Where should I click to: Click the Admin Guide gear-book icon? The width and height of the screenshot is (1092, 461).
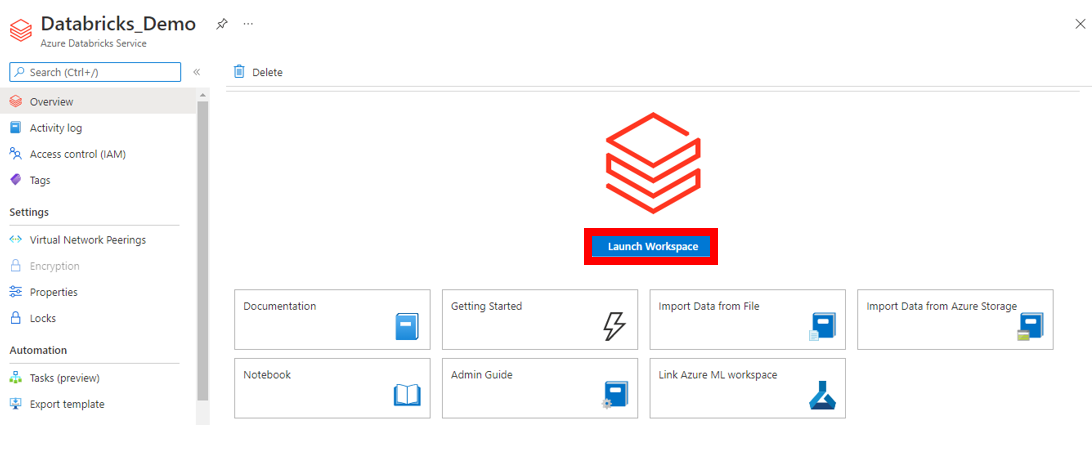pos(615,395)
